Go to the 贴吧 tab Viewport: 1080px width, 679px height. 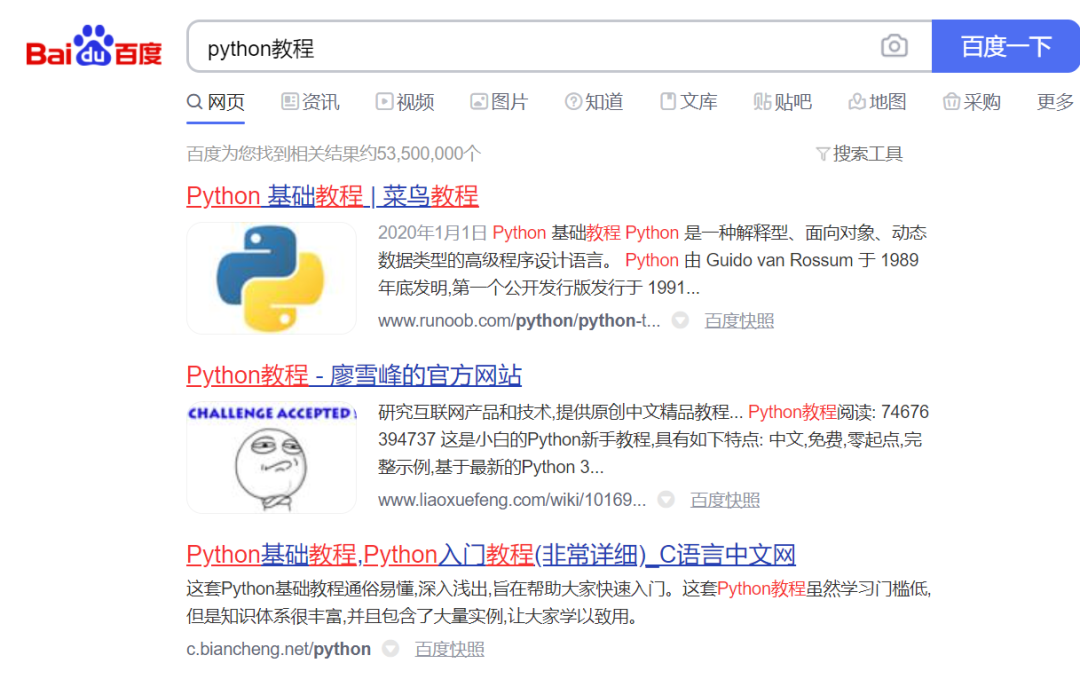click(782, 102)
